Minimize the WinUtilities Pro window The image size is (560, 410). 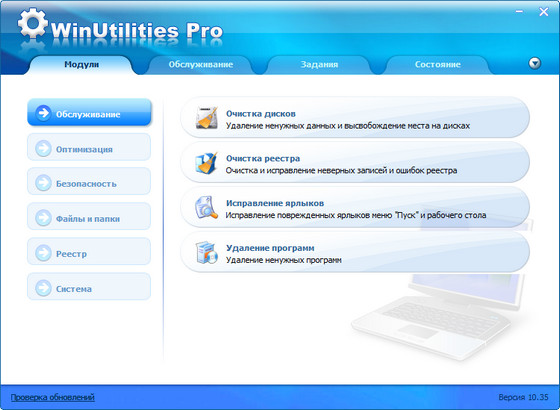[x=519, y=12]
